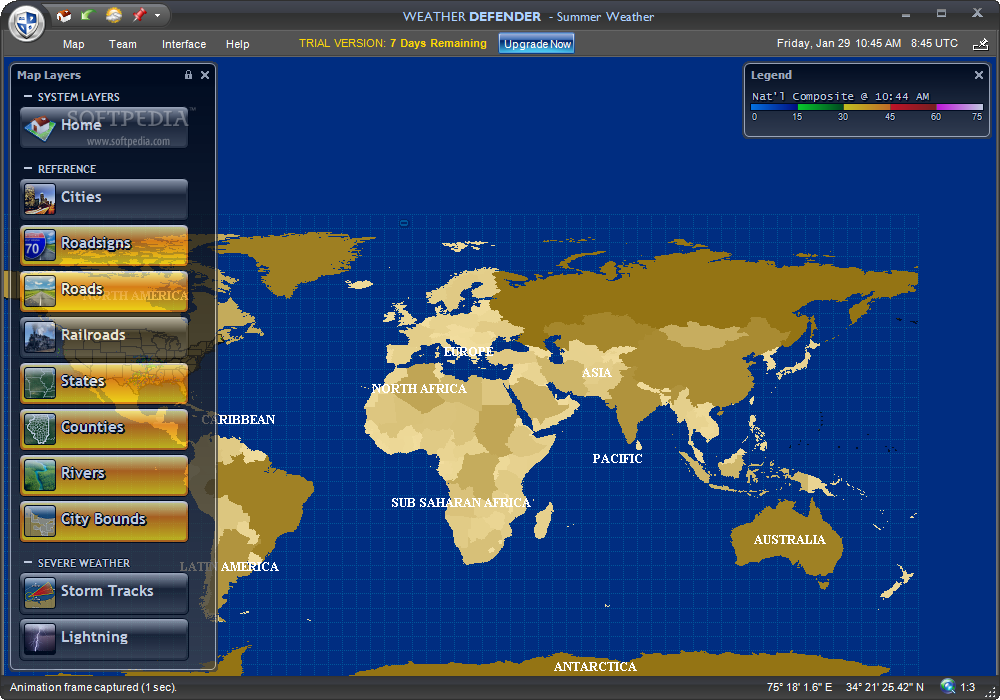Click the 8:45 UTC time
The width and height of the screenshot is (1000, 700).
[934, 43]
